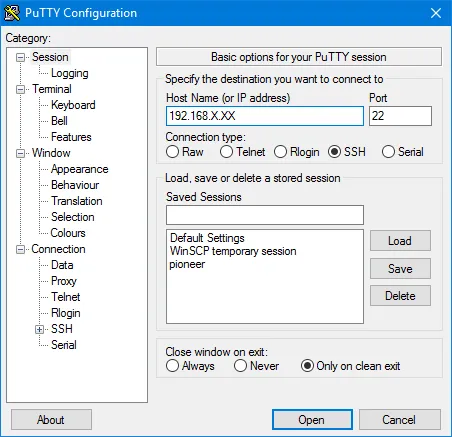Screen dimensions: 452x437
Task: Open the Behaviour category
Action: pyautogui.click(x=75, y=185)
